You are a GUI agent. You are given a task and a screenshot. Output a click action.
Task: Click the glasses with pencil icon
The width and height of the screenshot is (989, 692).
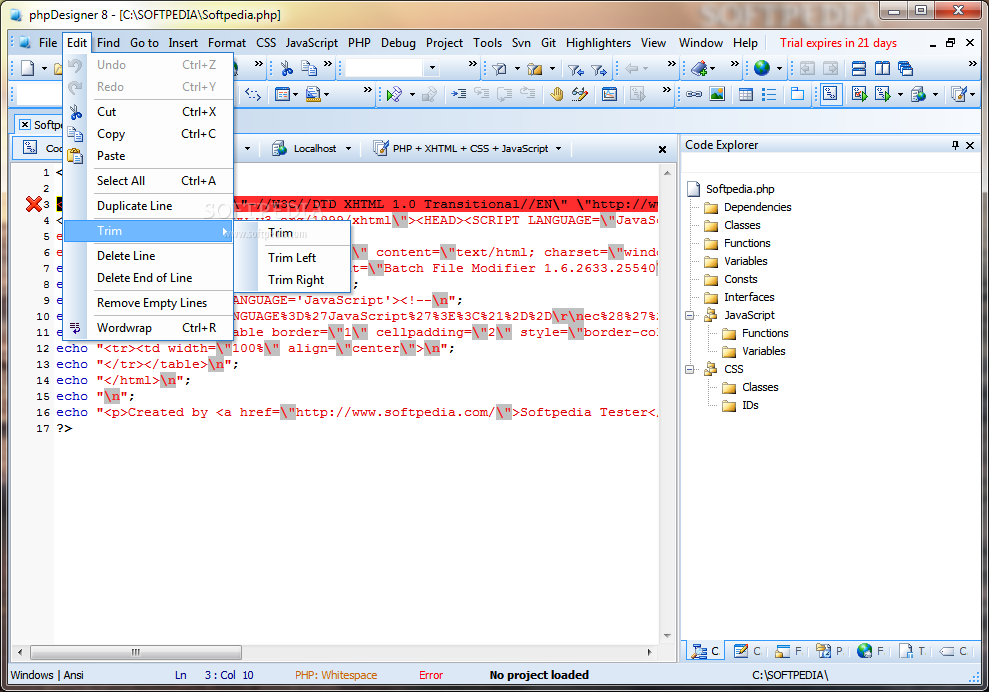pyautogui.click(x=579, y=95)
